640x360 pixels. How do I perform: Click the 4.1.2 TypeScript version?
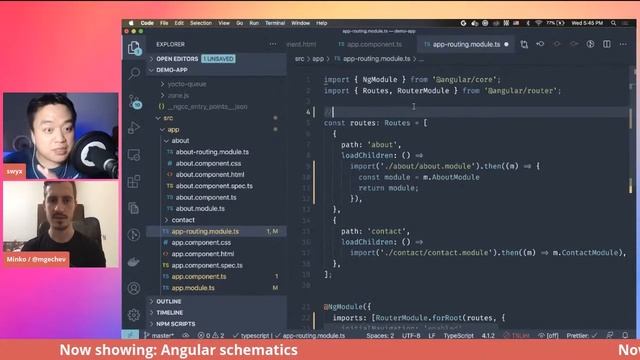coord(488,336)
